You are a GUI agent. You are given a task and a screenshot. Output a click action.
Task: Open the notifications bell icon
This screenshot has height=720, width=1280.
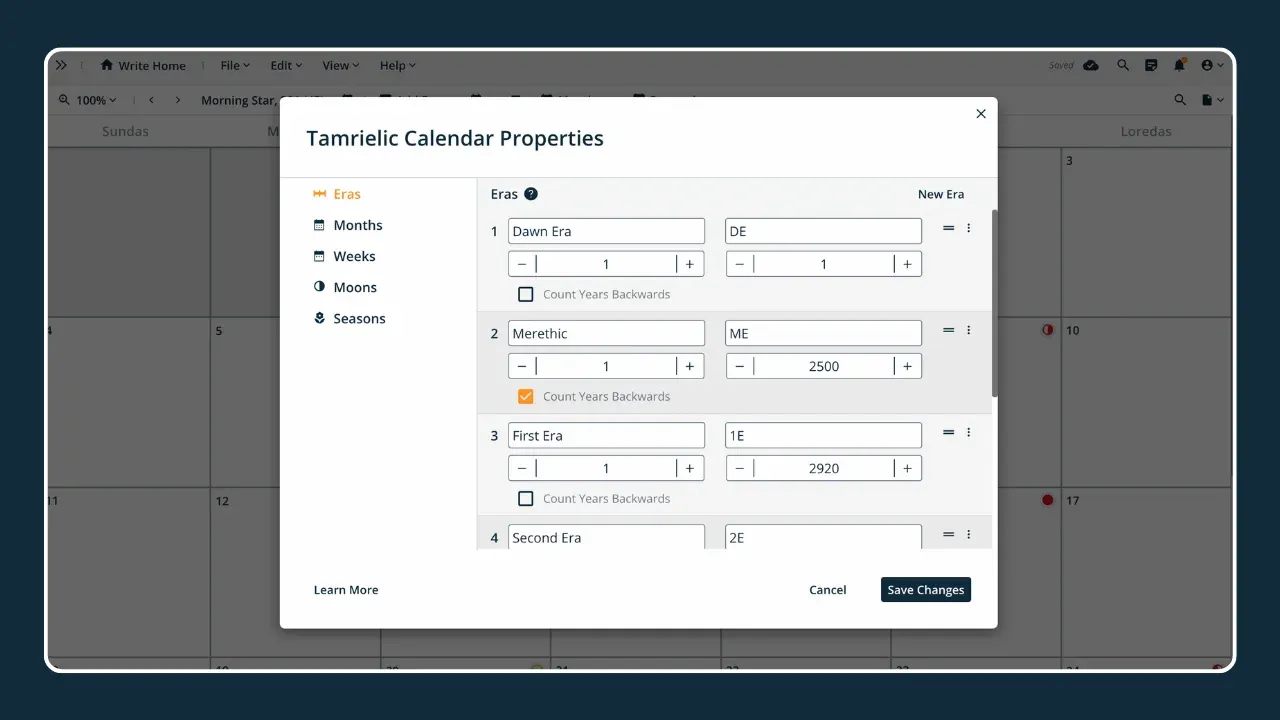point(1179,66)
